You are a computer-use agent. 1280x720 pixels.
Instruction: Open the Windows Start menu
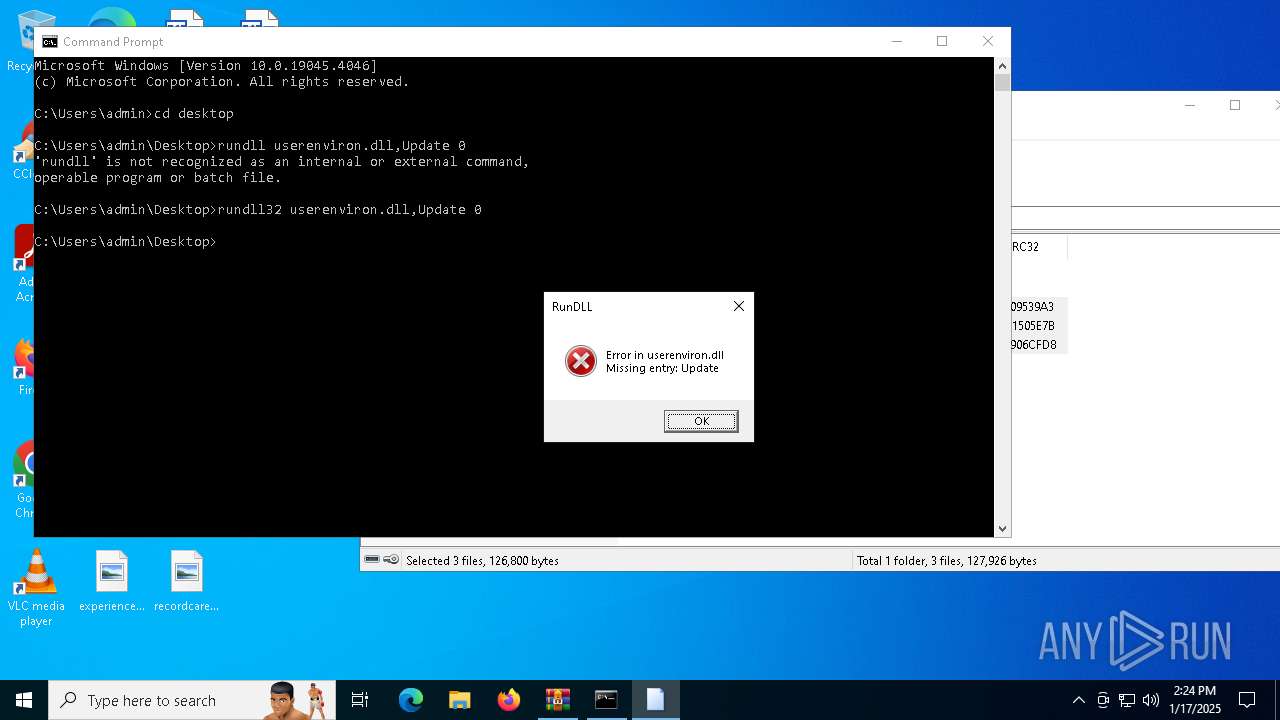[24, 700]
